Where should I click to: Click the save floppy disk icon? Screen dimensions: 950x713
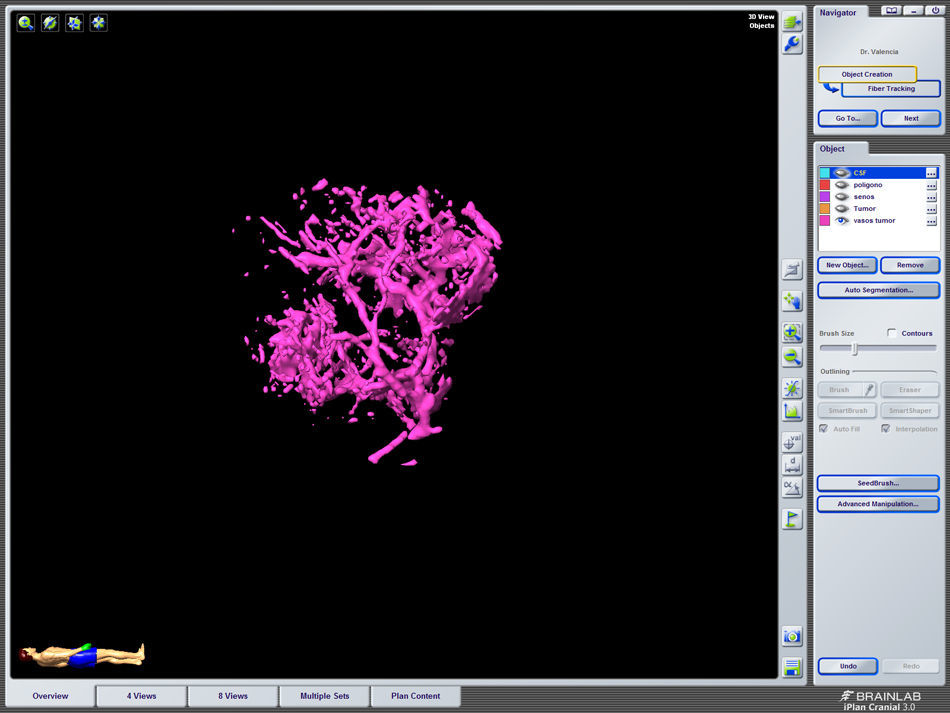coord(792,667)
